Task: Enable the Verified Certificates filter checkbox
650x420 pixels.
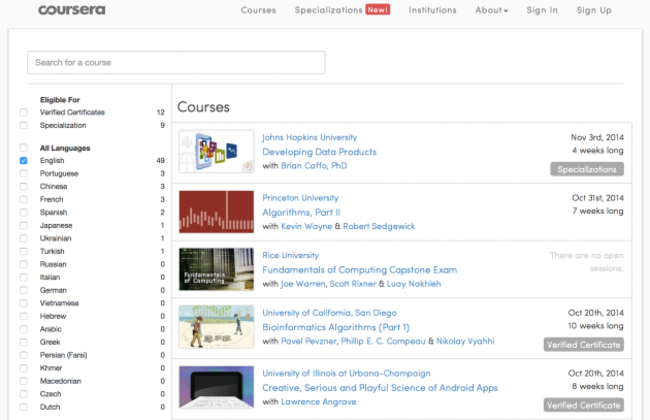Action: pyautogui.click(x=23, y=113)
